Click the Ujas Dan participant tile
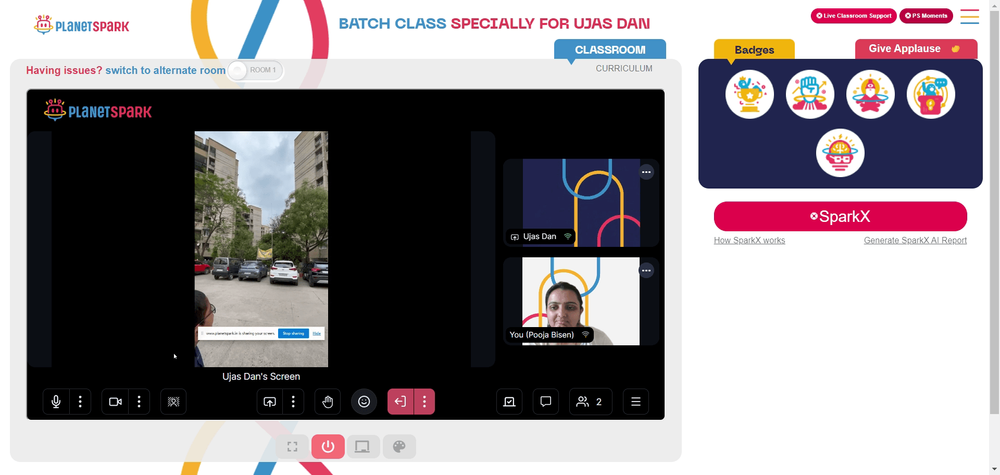Viewport: 1000px width, 475px height. point(581,203)
